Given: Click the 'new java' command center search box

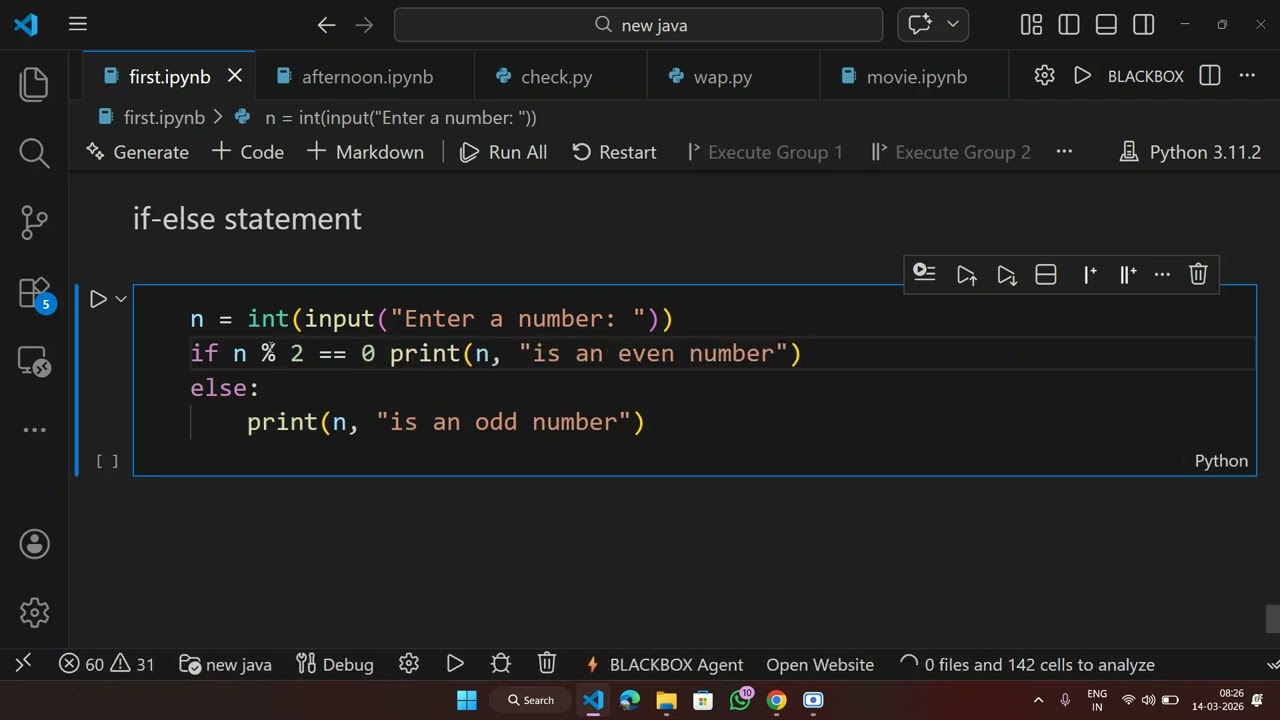Looking at the screenshot, I should click(x=638, y=25).
